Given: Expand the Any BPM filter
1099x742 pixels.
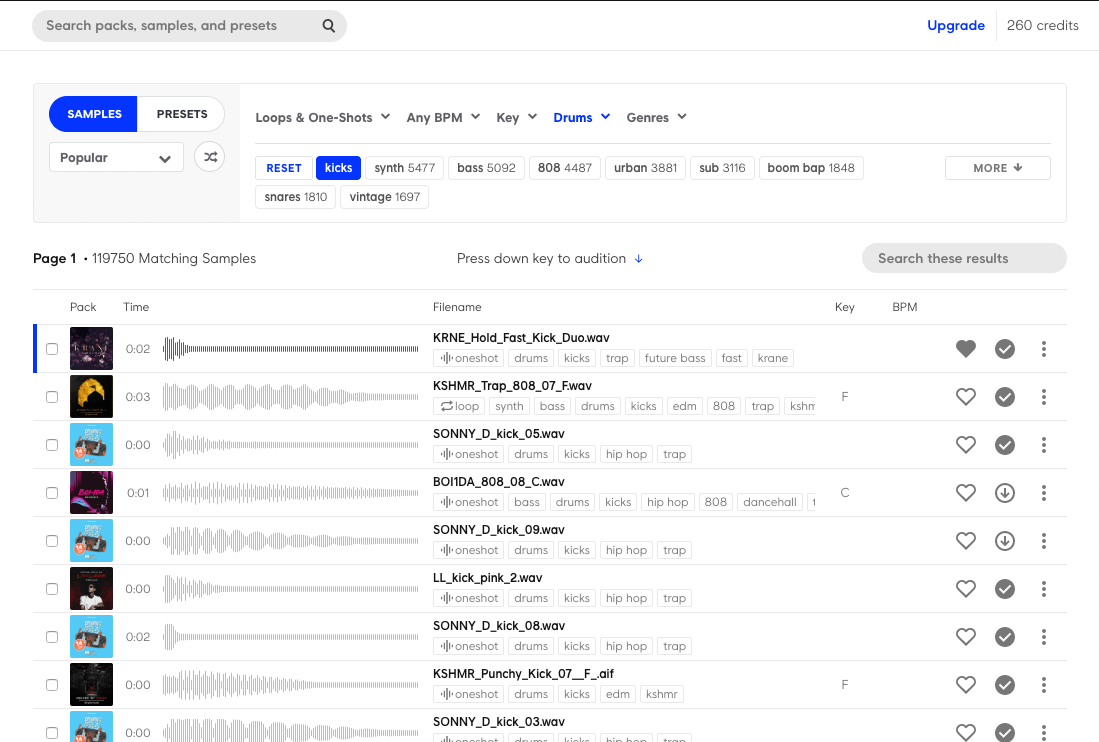Looking at the screenshot, I should (443, 118).
